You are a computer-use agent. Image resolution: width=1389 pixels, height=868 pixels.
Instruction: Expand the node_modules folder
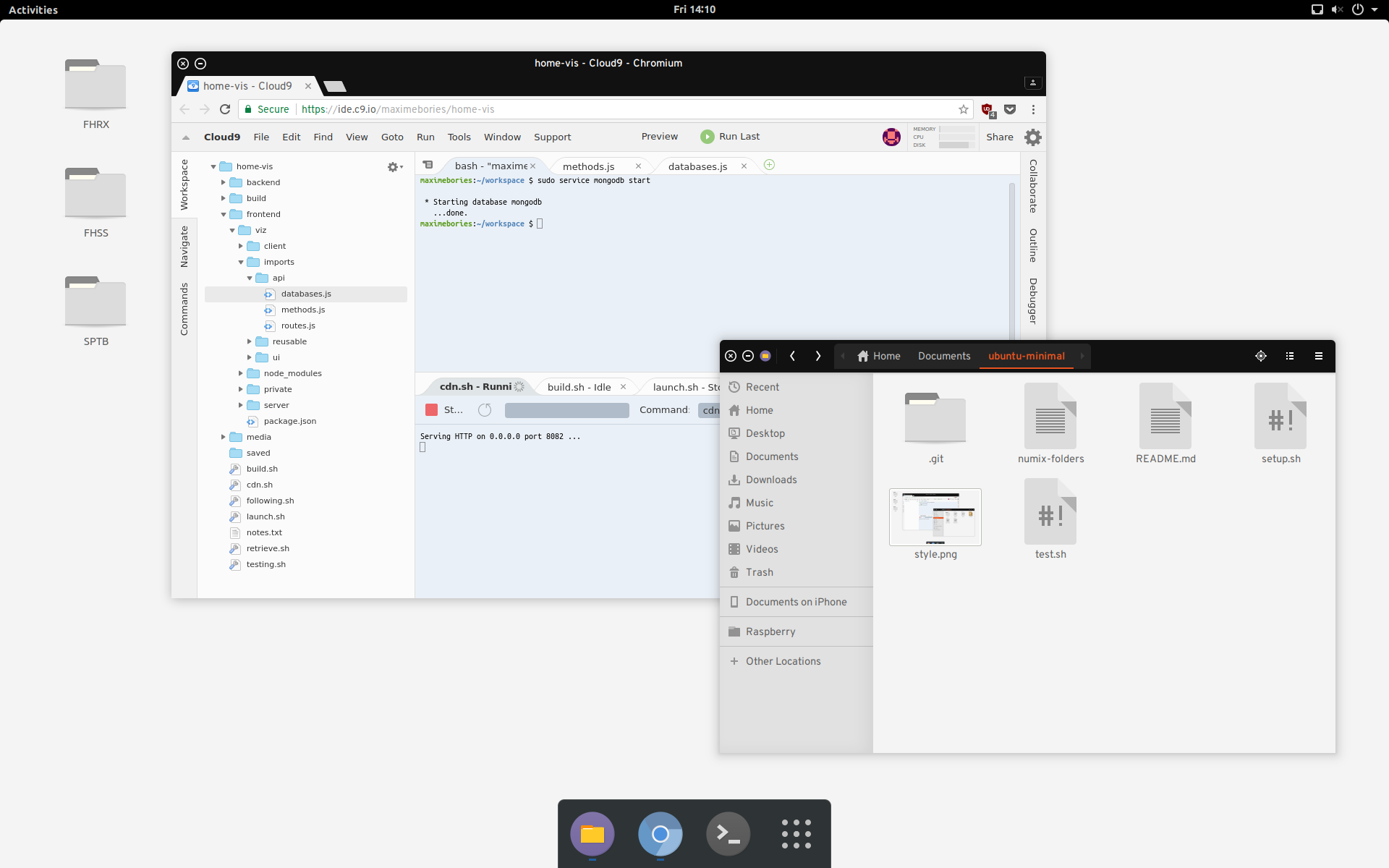click(241, 373)
